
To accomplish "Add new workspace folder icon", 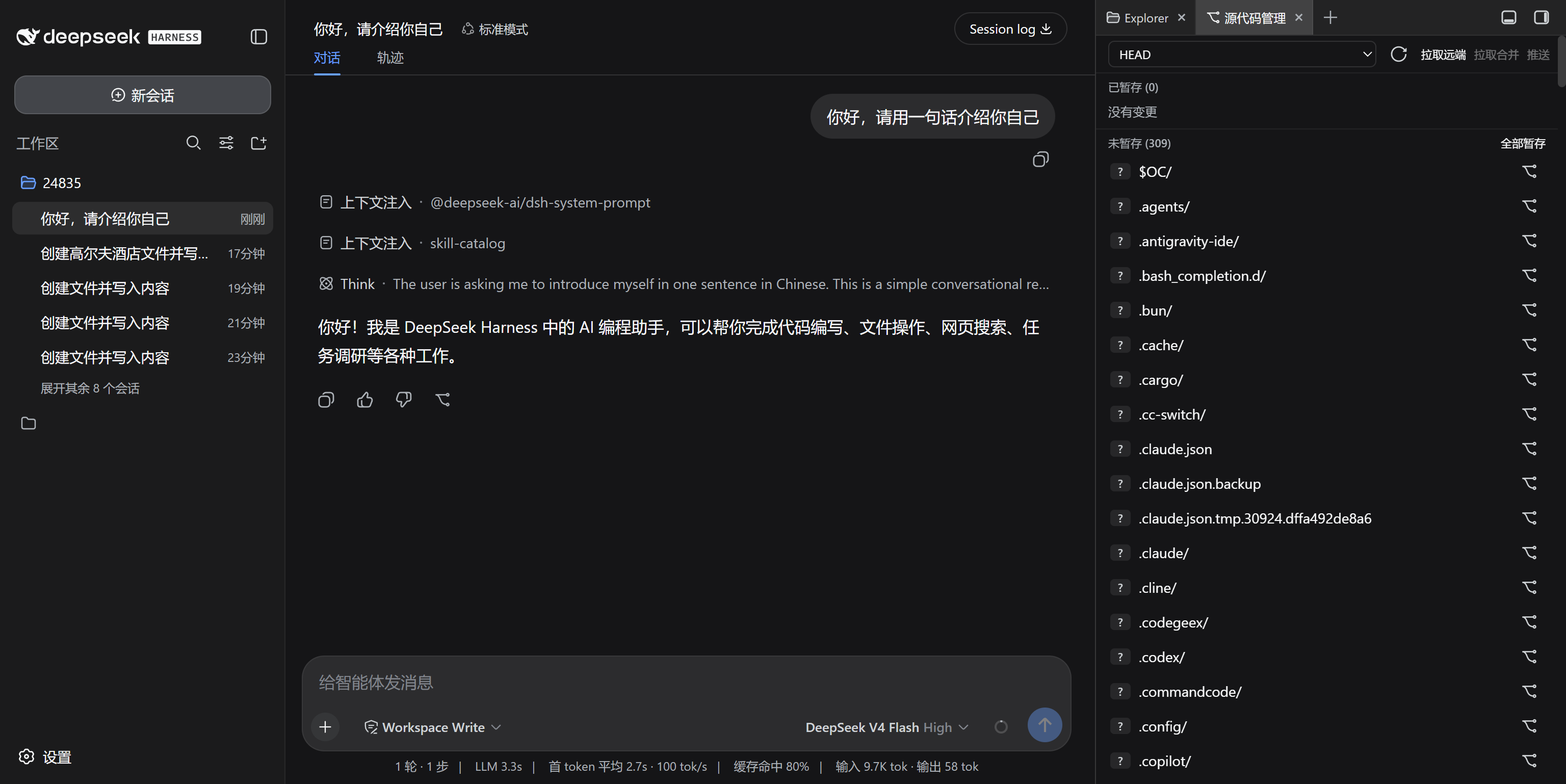I will (x=259, y=143).
